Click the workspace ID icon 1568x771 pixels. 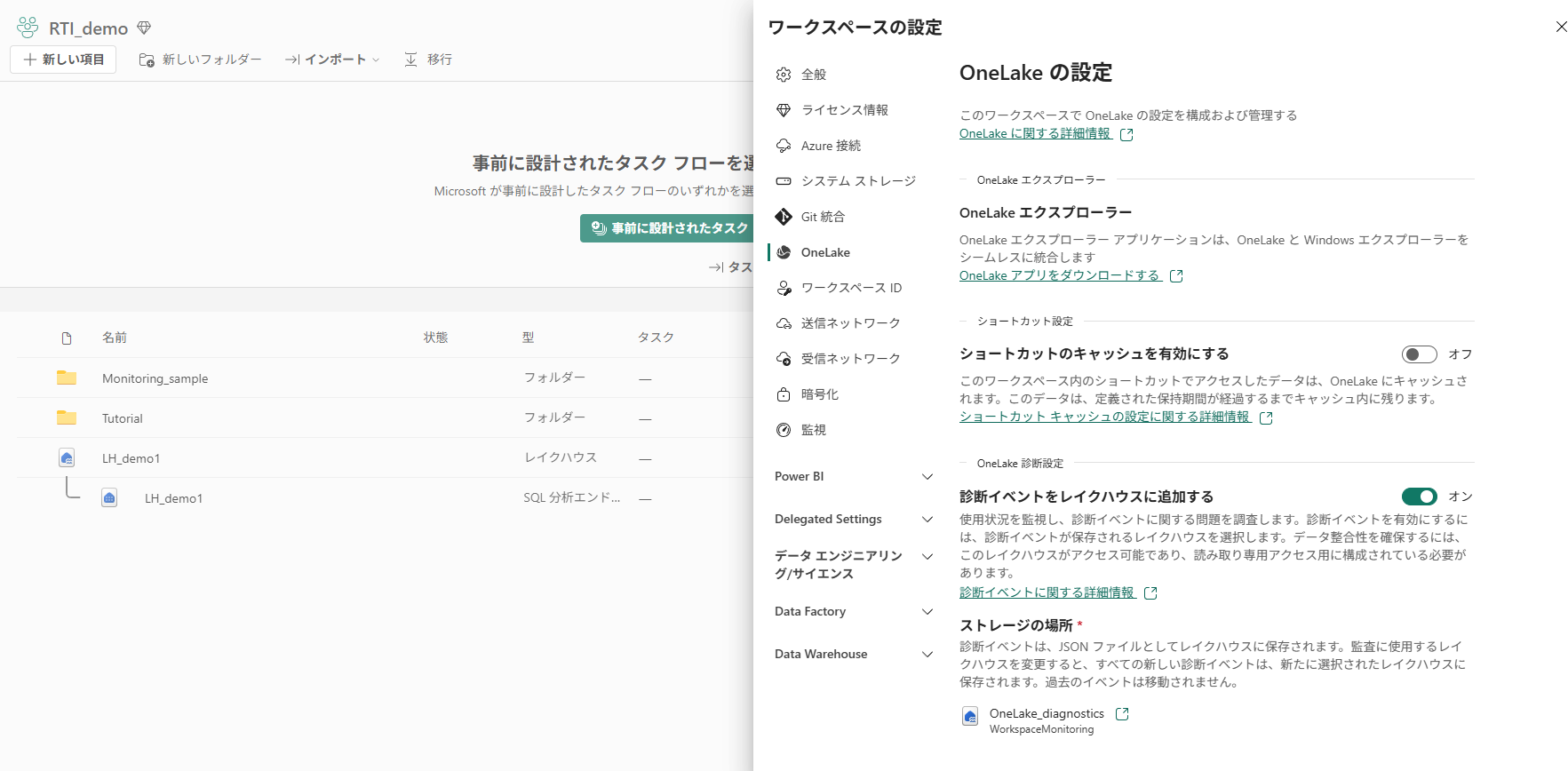tap(784, 288)
